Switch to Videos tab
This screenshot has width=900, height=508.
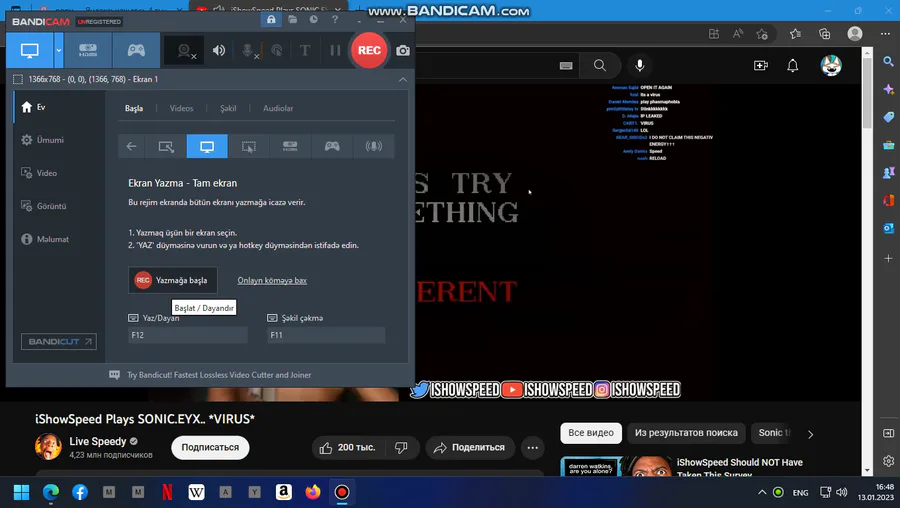point(181,108)
